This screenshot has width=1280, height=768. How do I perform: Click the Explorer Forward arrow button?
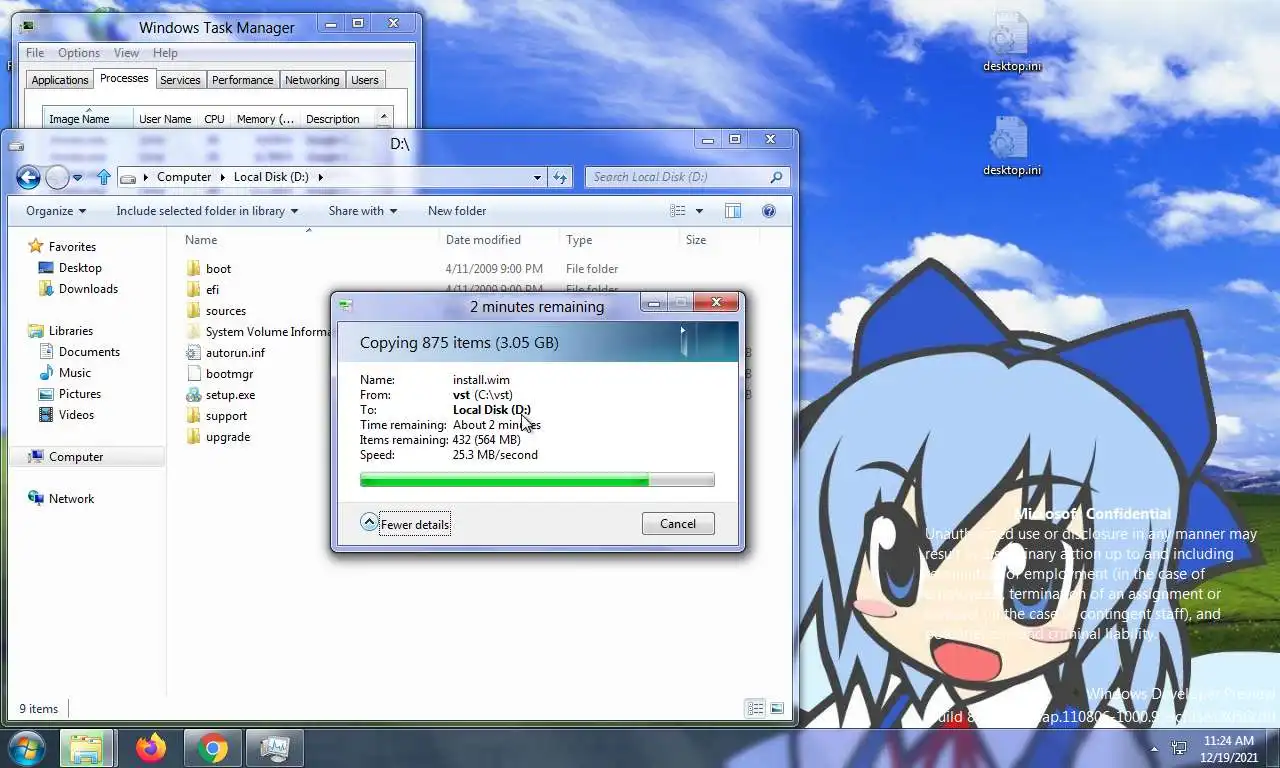click(x=57, y=178)
